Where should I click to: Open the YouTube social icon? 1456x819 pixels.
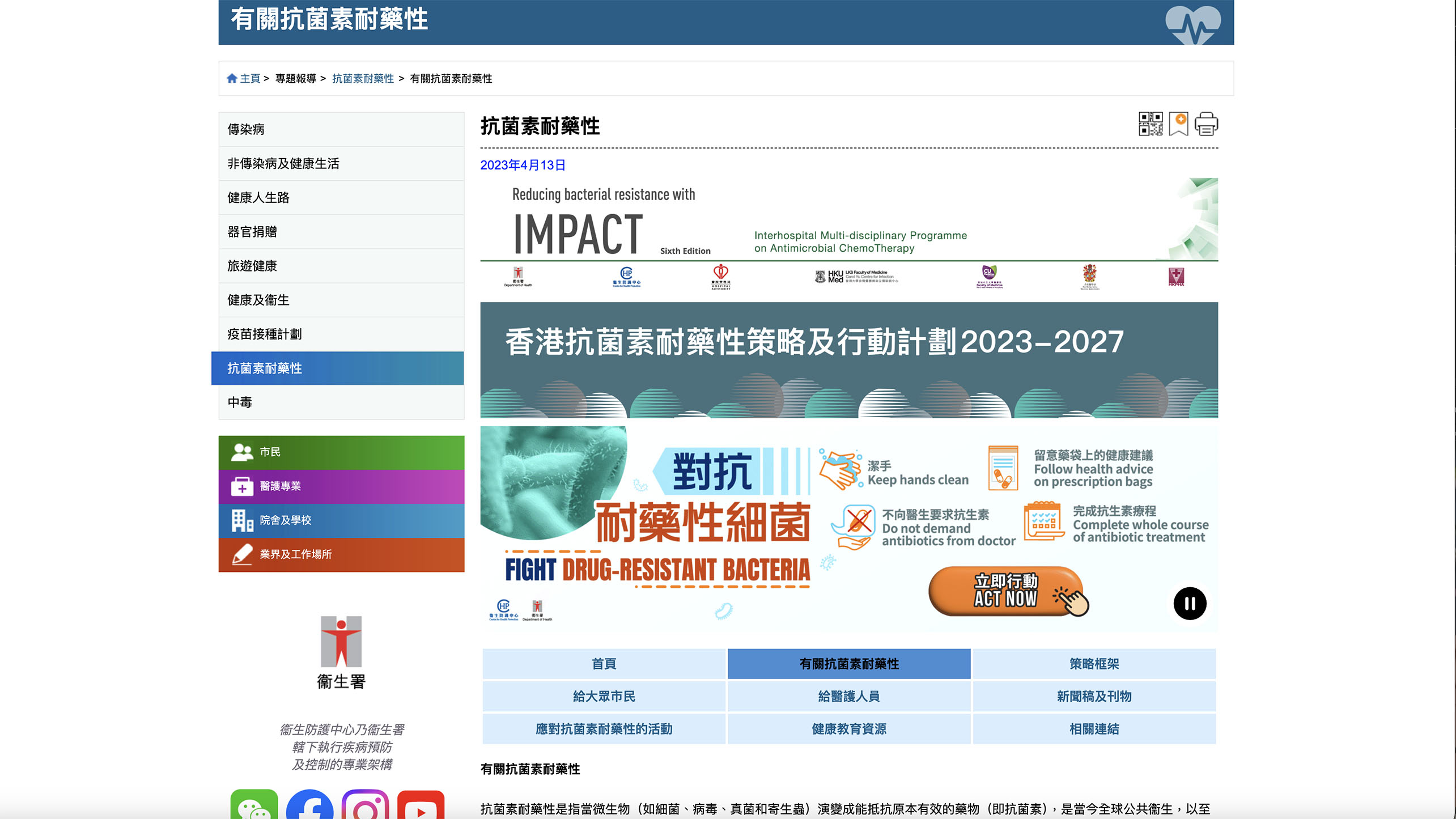point(421,805)
